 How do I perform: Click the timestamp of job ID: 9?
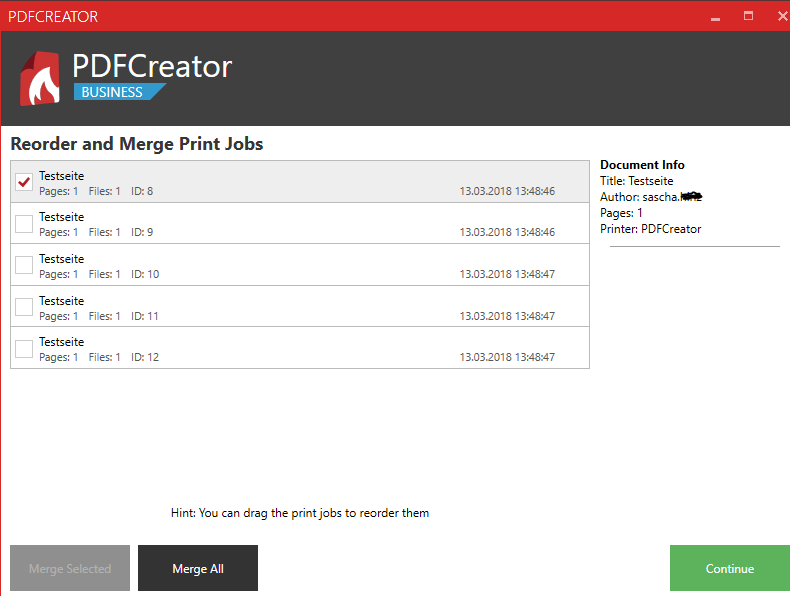pos(507,232)
